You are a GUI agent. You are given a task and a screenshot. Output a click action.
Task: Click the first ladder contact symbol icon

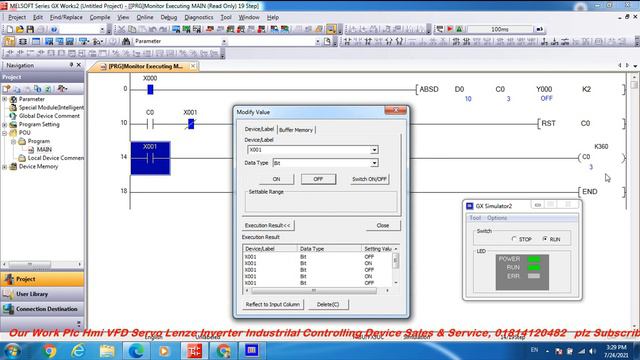pos(347,41)
